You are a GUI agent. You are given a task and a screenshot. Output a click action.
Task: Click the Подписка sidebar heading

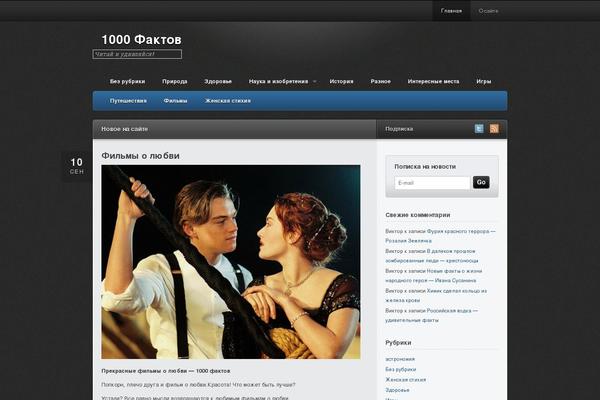tap(399, 129)
